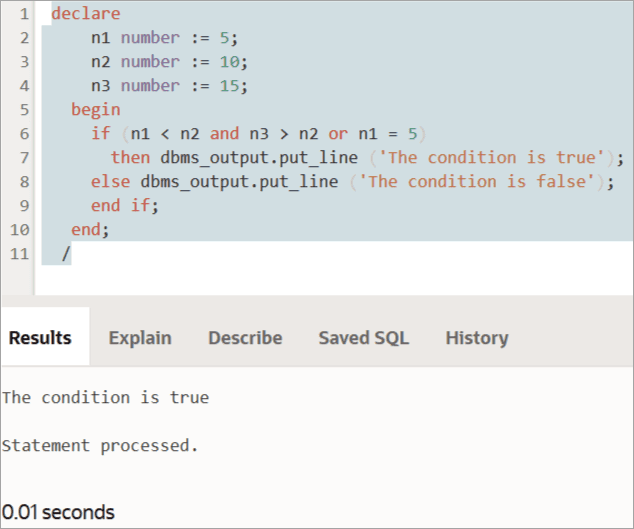Click the slash terminator on line 11
Viewport: 634px width, 529px height.
66,254
